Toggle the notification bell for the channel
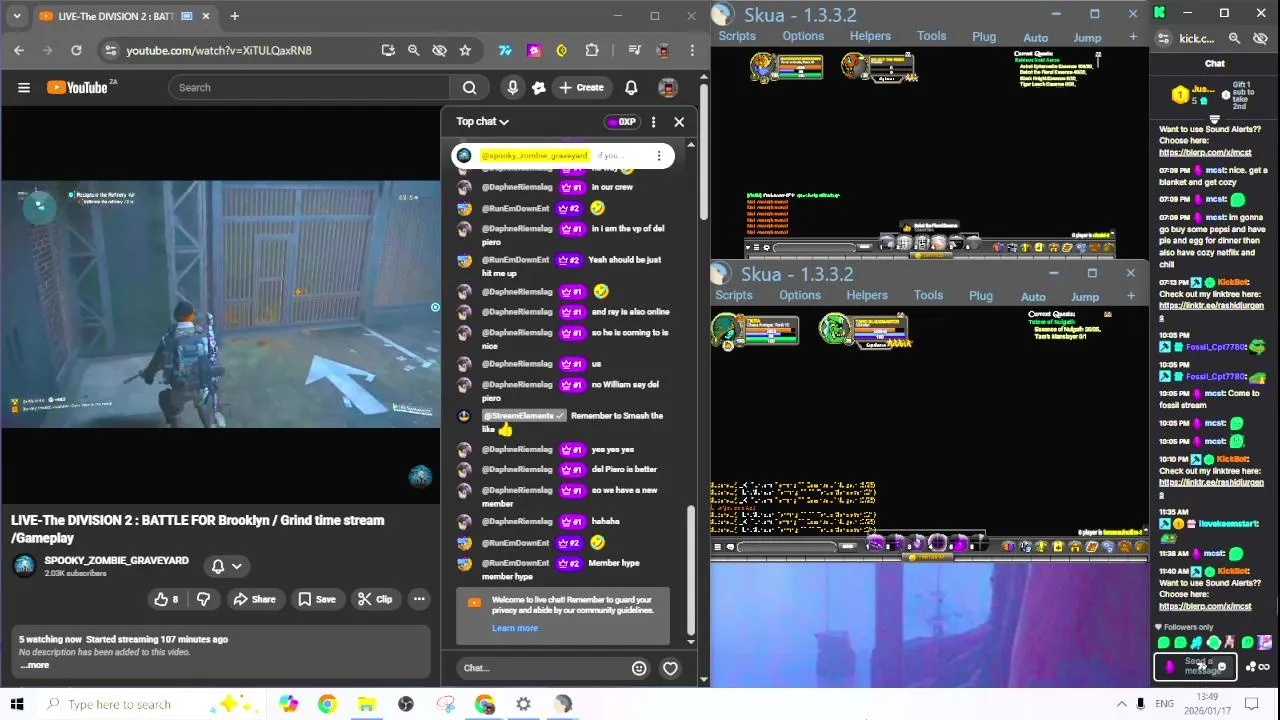This screenshot has height=720, width=1280. coord(226,566)
